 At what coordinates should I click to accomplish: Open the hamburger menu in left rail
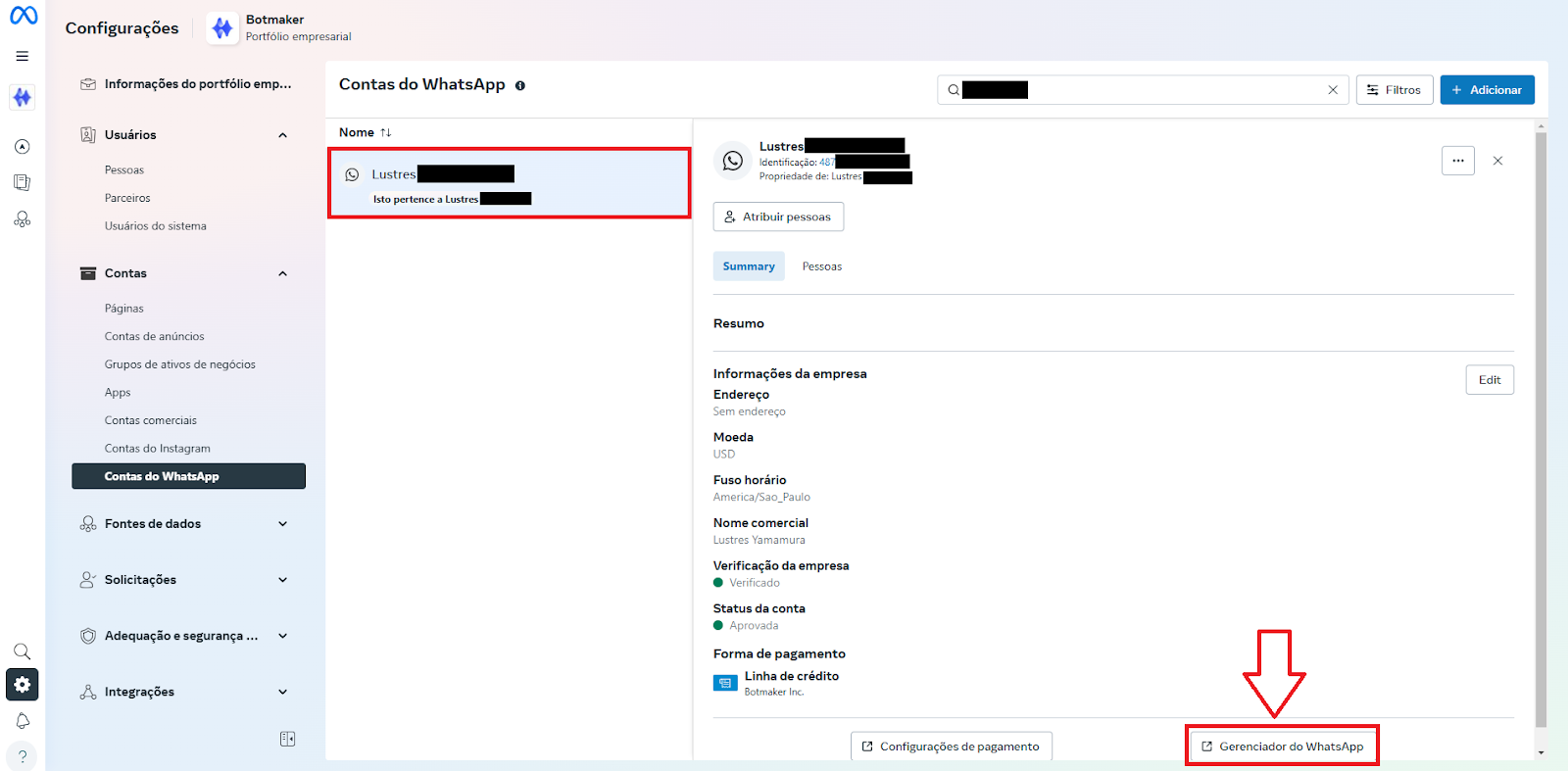click(x=22, y=57)
